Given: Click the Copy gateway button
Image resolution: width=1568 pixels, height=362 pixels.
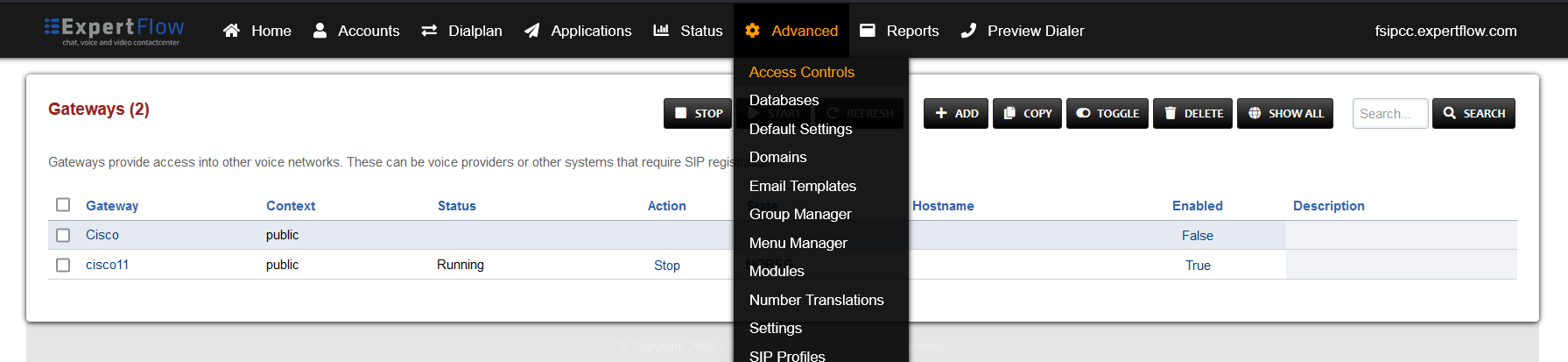Looking at the screenshot, I should tap(1027, 113).
